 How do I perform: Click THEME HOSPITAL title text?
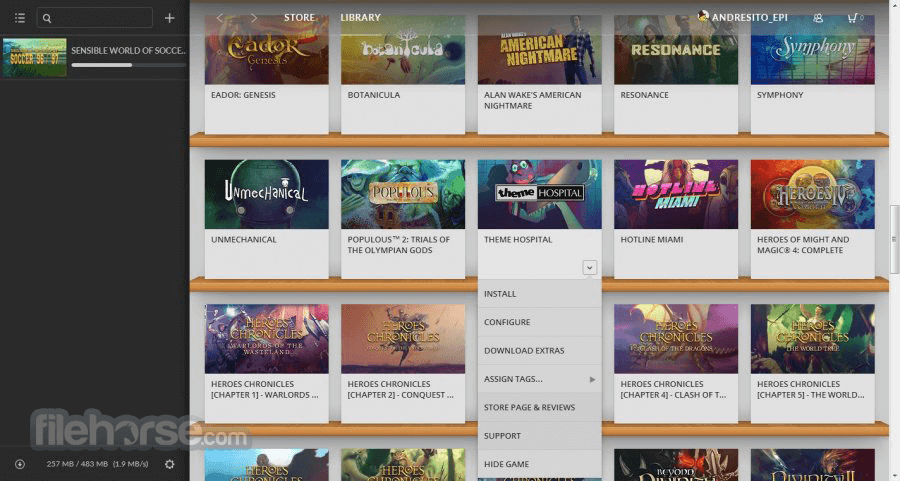(518, 239)
